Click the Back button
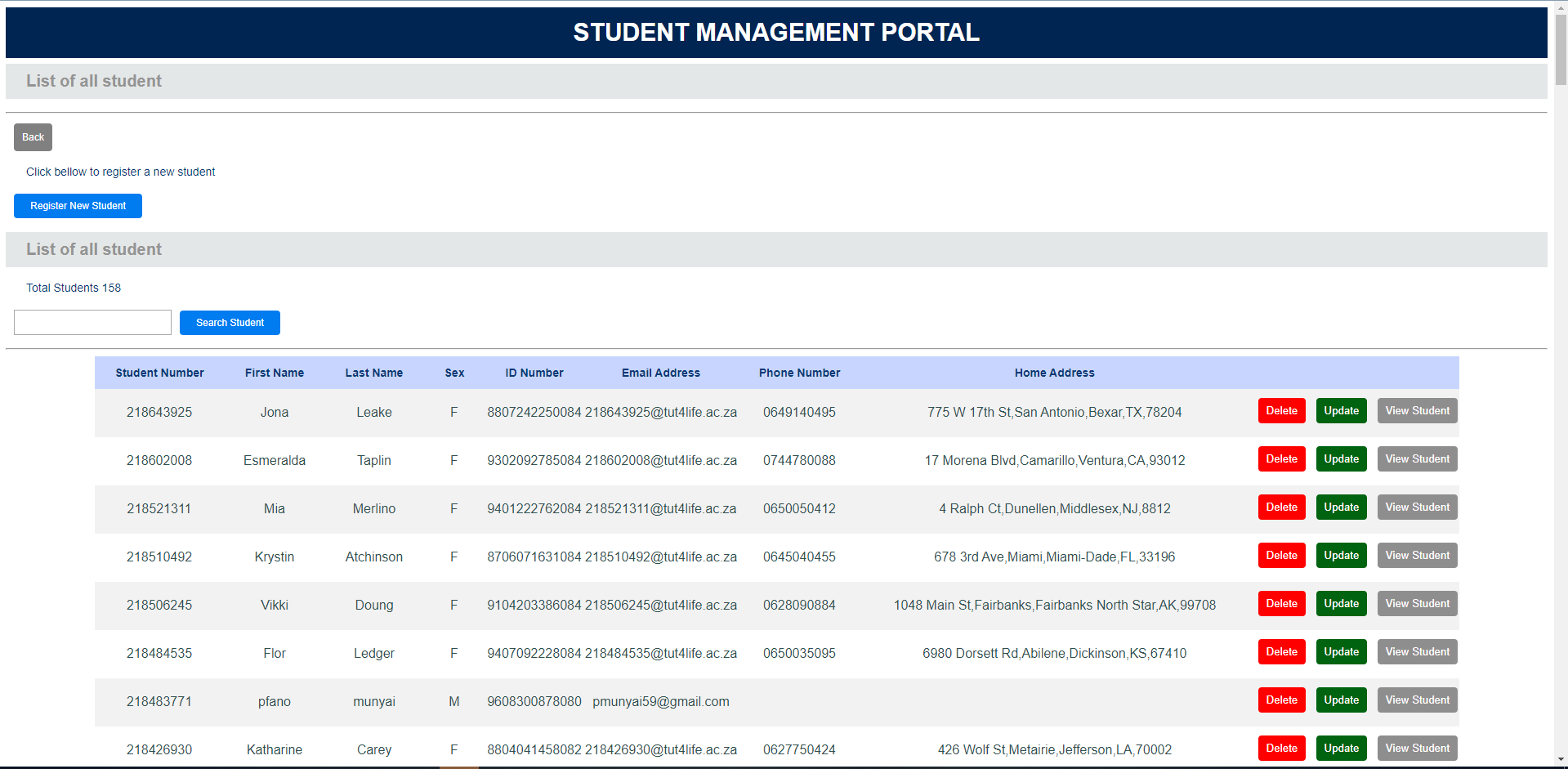 pyautogui.click(x=33, y=137)
